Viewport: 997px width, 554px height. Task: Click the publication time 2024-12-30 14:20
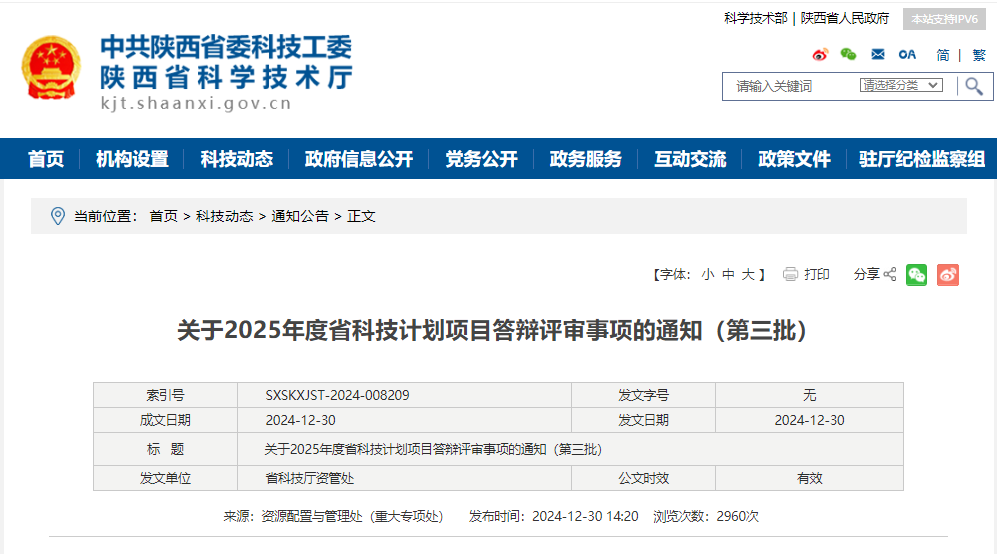[585, 516]
